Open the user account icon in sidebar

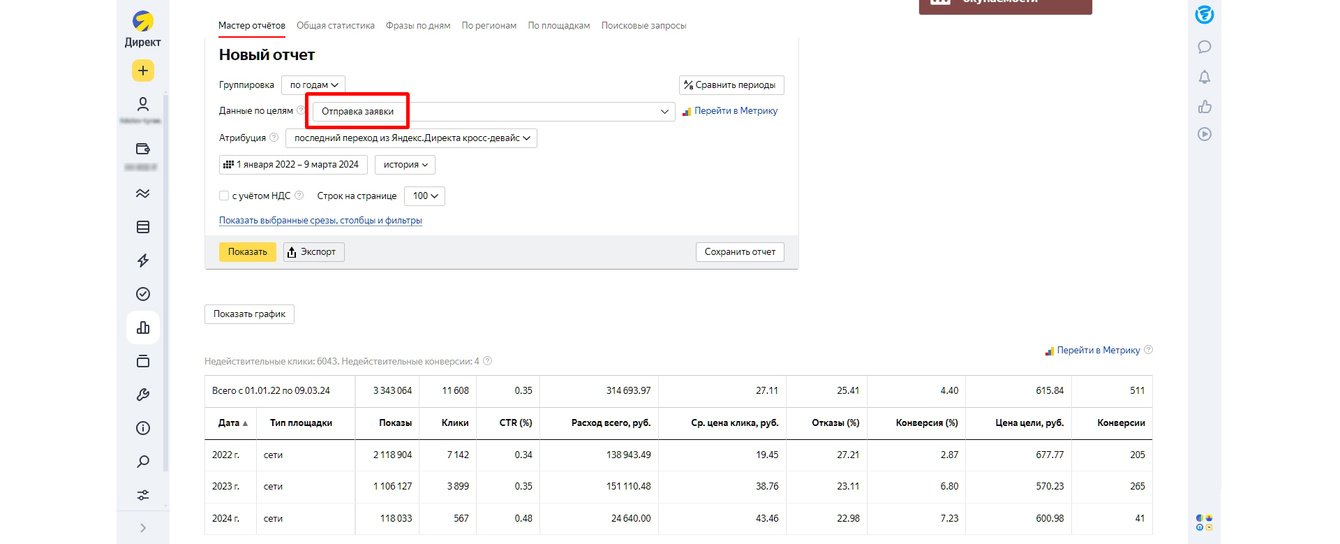tap(143, 104)
